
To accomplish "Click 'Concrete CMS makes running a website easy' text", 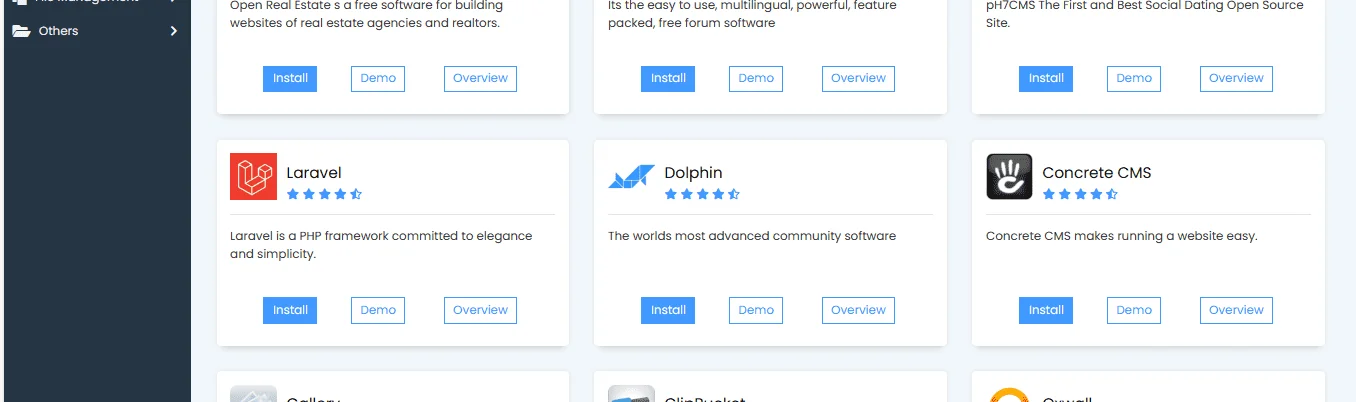I will pyautogui.click(x=1121, y=236).
